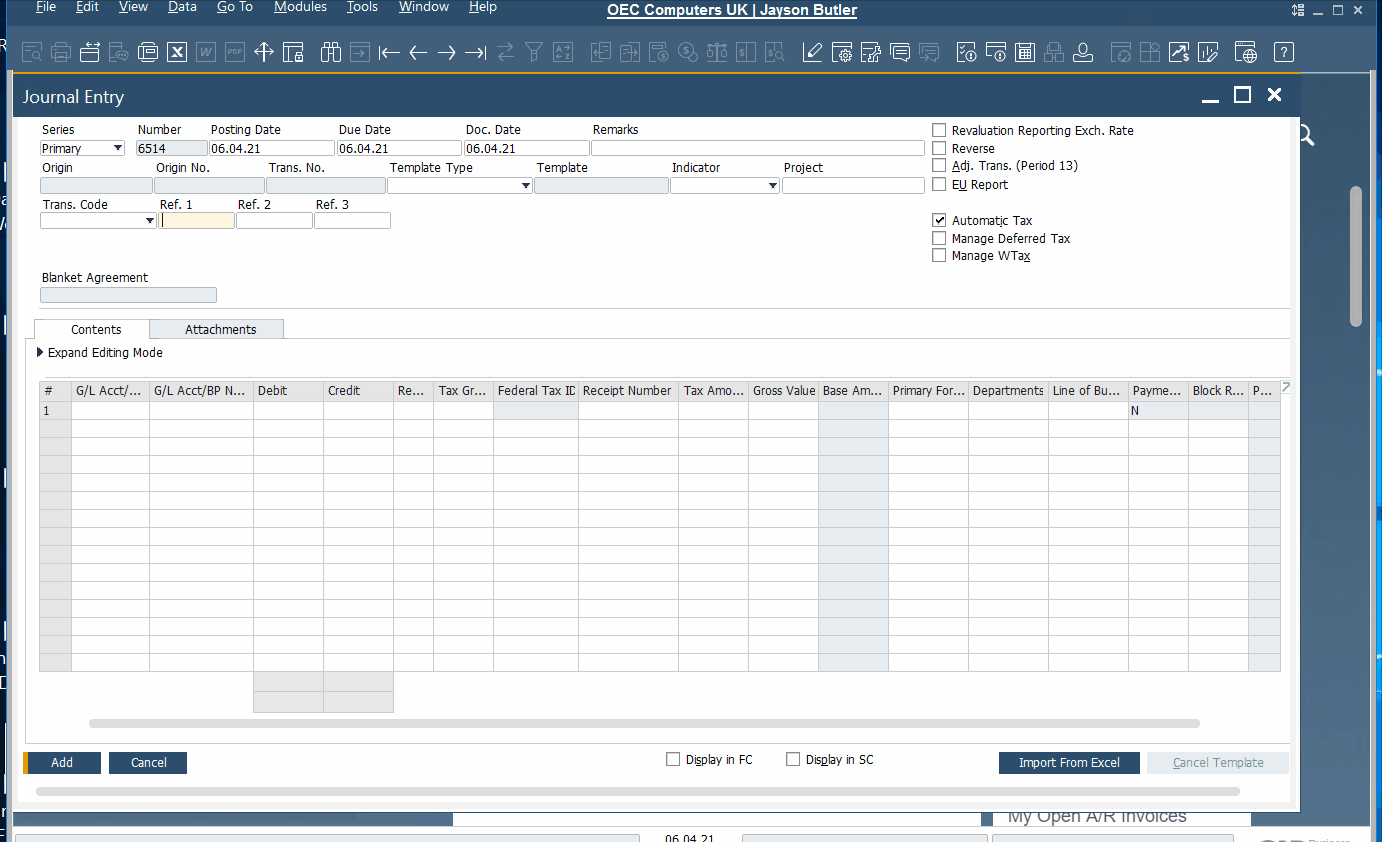Go to the next record arrow
Viewport: 1382px width, 842px height.
[447, 53]
